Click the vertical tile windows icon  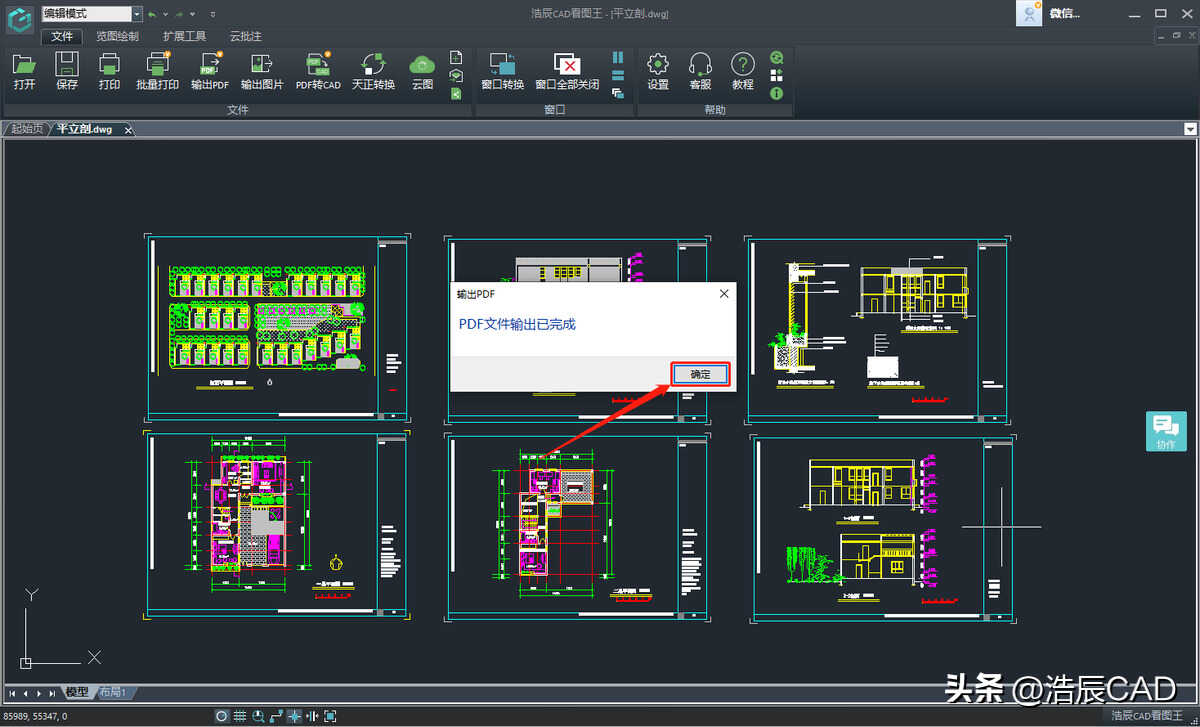(618, 57)
